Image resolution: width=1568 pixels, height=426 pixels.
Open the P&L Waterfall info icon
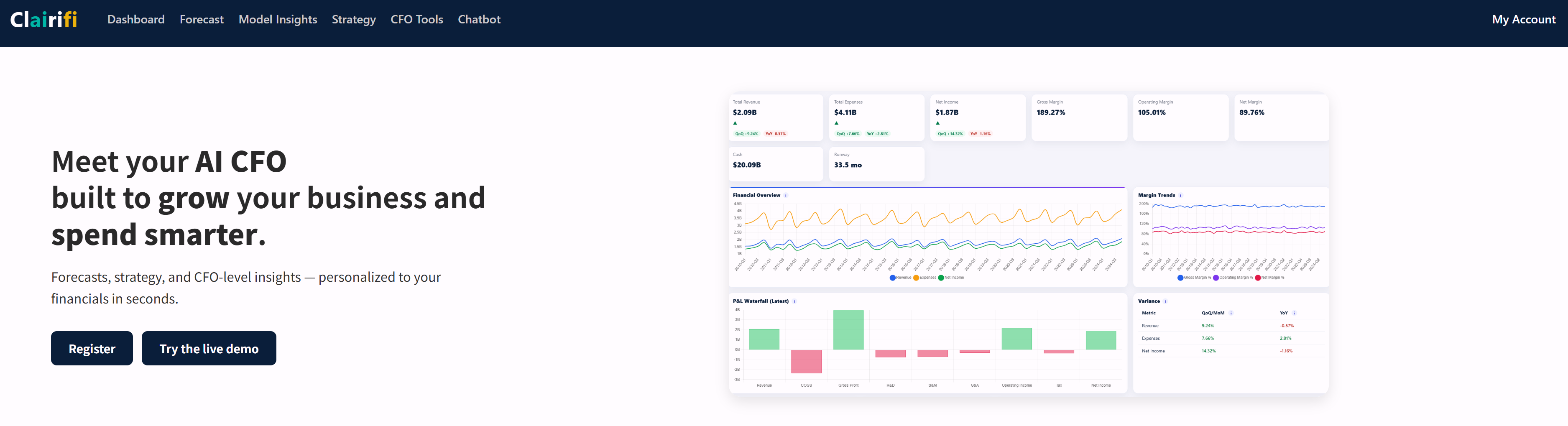(x=794, y=301)
